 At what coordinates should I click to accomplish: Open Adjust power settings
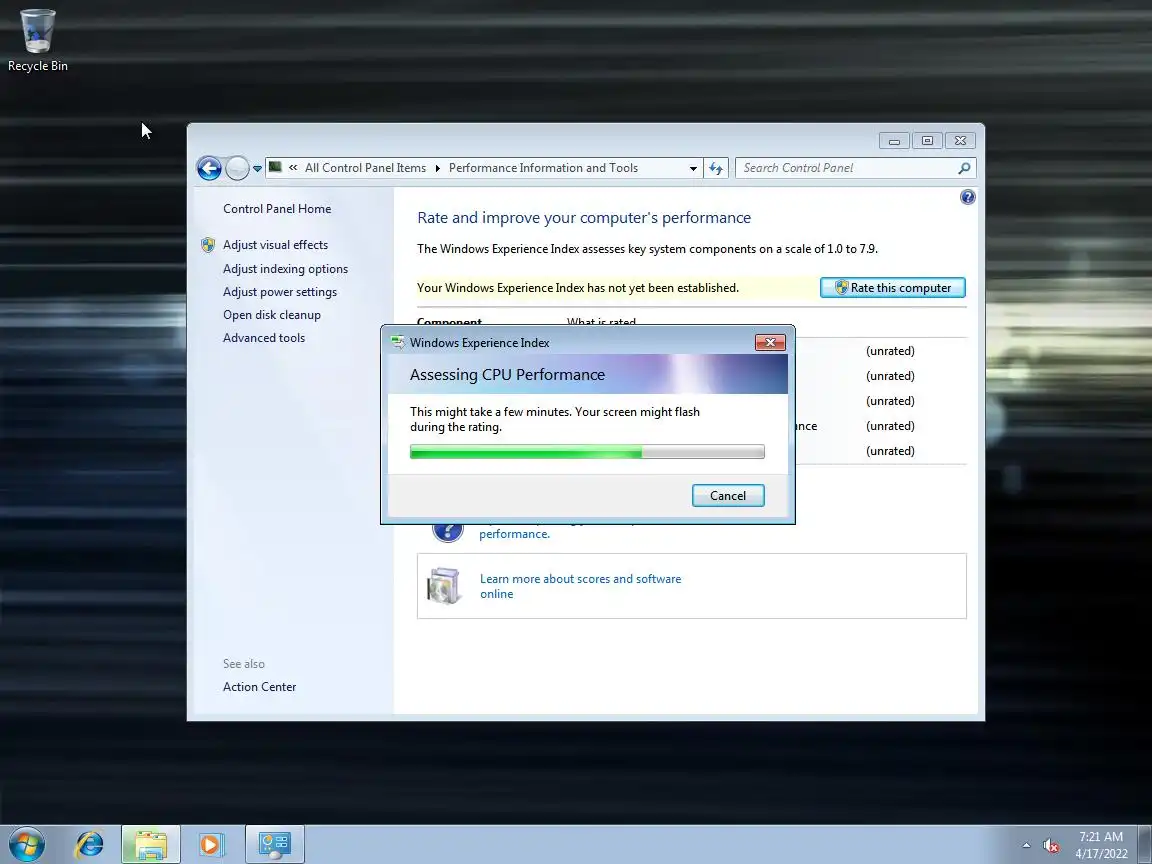280,292
